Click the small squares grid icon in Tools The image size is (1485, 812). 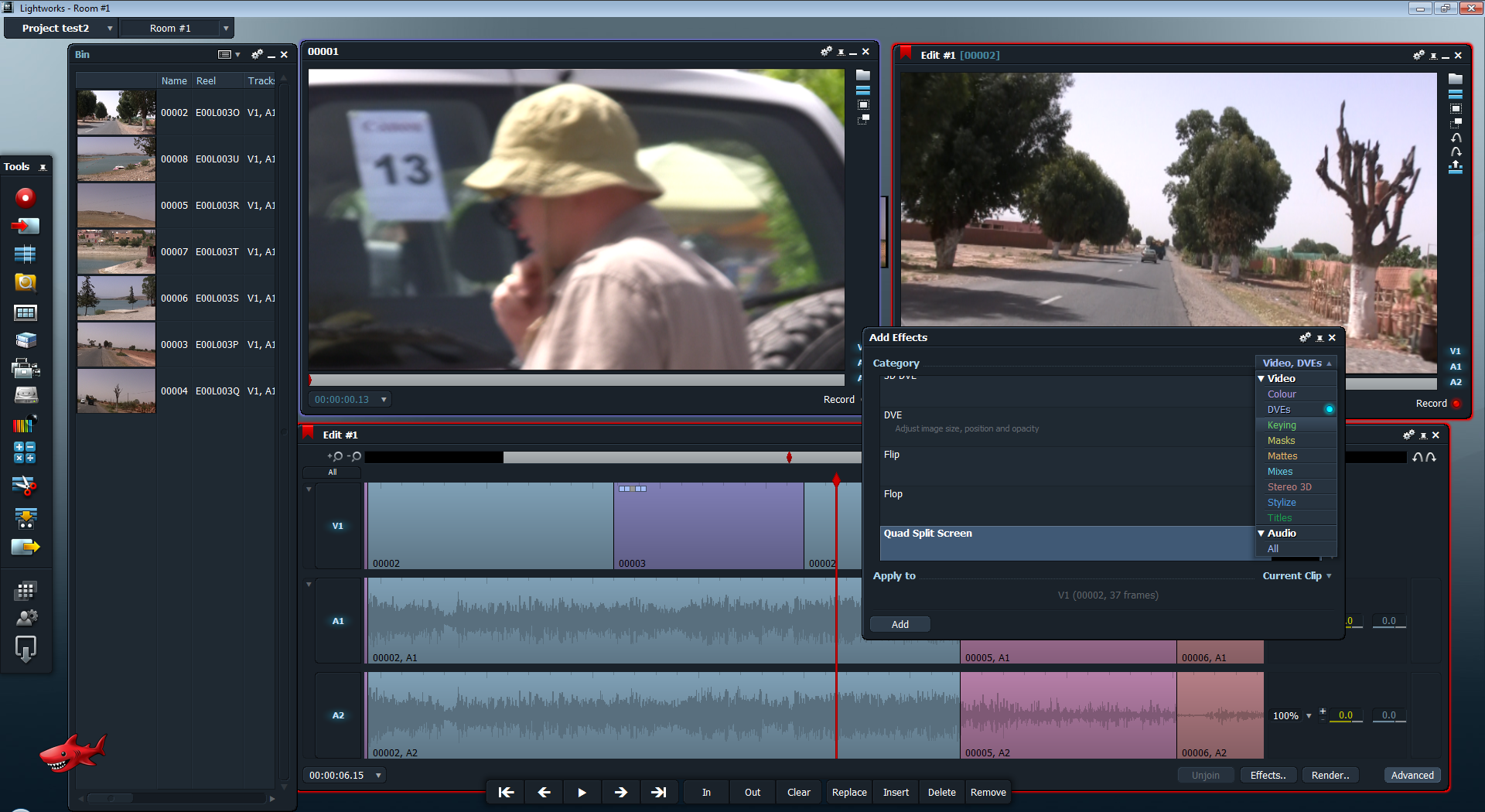(x=26, y=591)
